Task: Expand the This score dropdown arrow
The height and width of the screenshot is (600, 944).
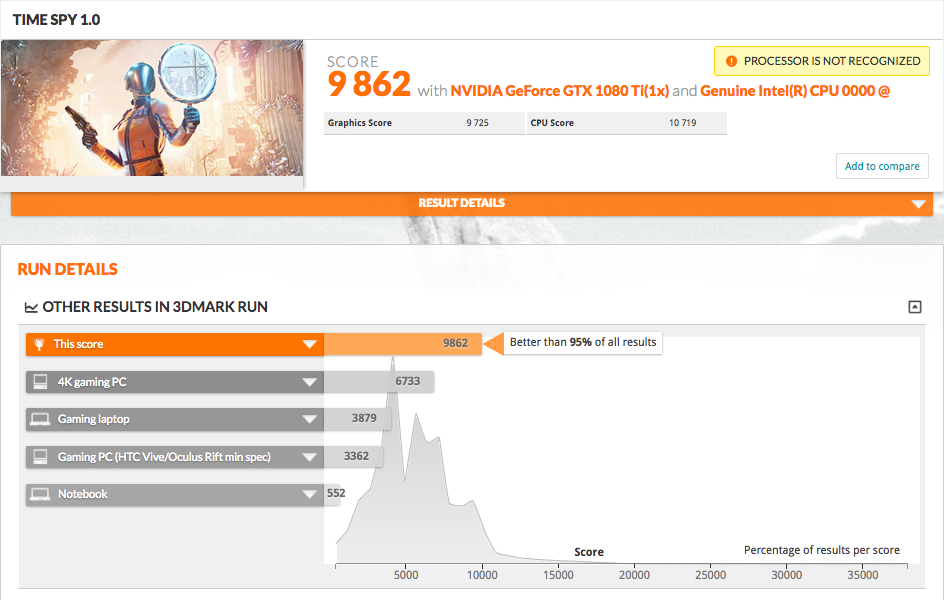Action: tap(309, 344)
